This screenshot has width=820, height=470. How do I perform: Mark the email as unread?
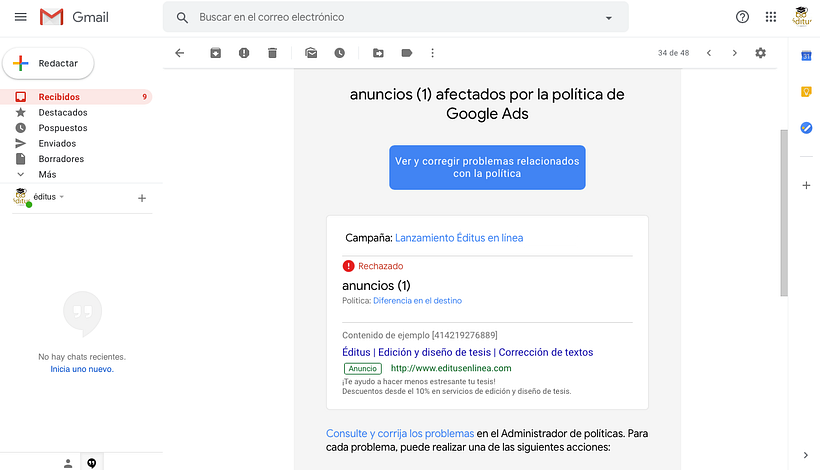pyautogui.click(x=311, y=53)
